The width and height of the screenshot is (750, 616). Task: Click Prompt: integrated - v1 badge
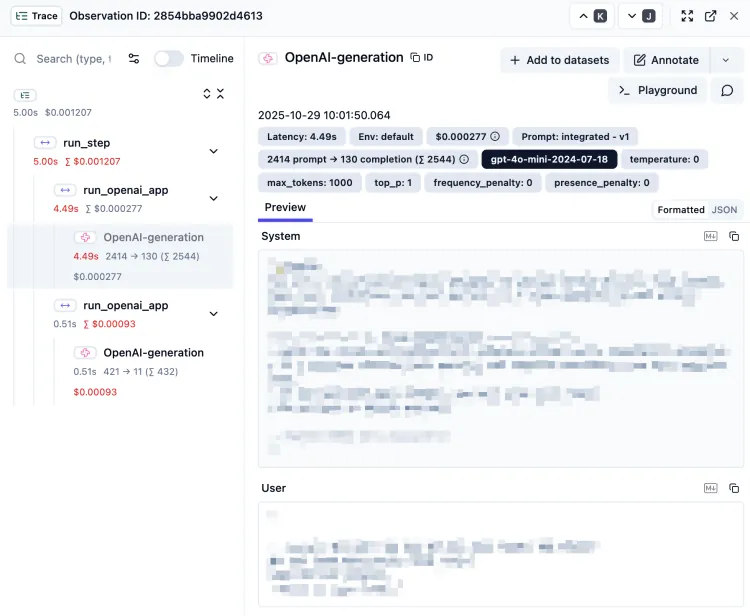click(x=575, y=137)
